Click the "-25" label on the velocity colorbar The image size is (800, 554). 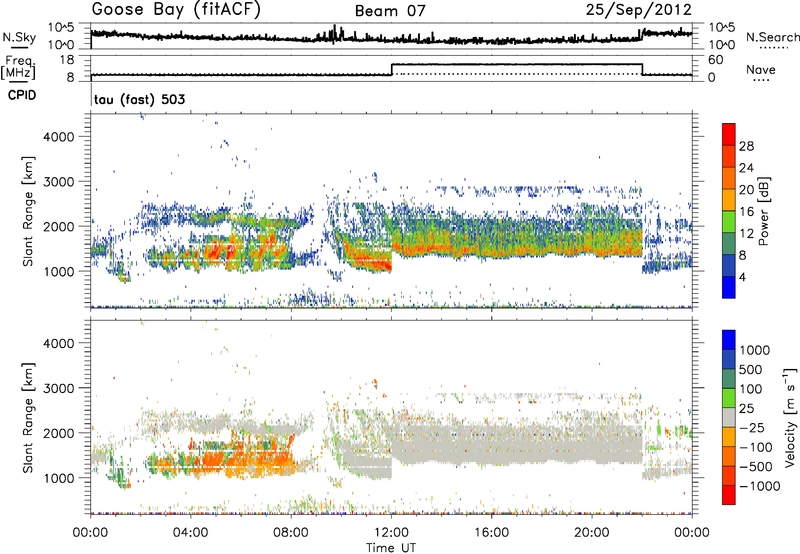752,428
